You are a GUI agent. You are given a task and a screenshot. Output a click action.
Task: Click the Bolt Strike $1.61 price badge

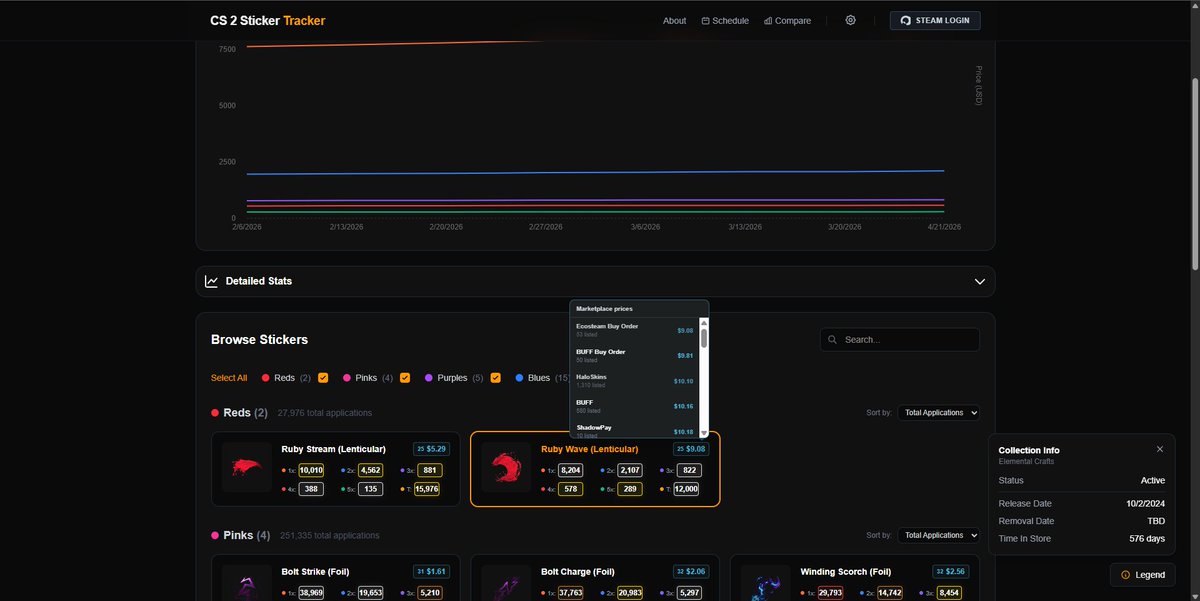431,572
